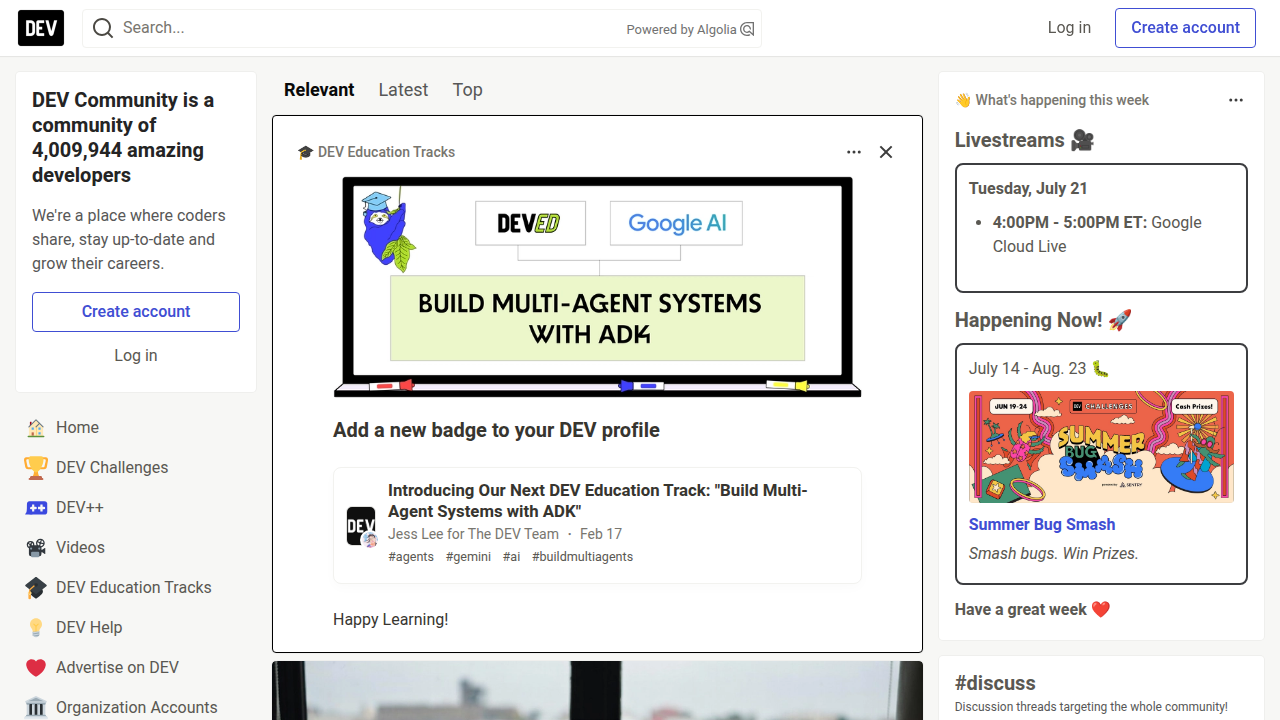This screenshot has height=720, width=1280.
Task: Open DEV Education Tracks card options menu
Action: (x=854, y=152)
